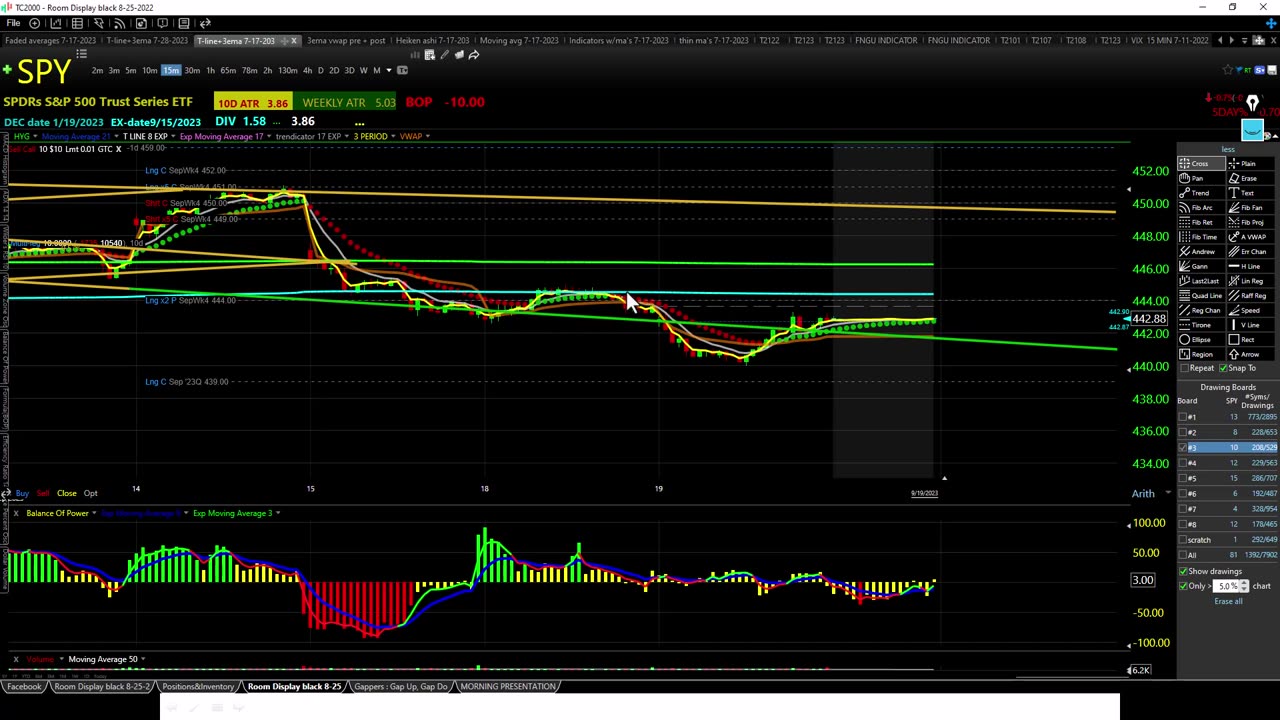Toggle the Snap To checkbox

point(1224,368)
